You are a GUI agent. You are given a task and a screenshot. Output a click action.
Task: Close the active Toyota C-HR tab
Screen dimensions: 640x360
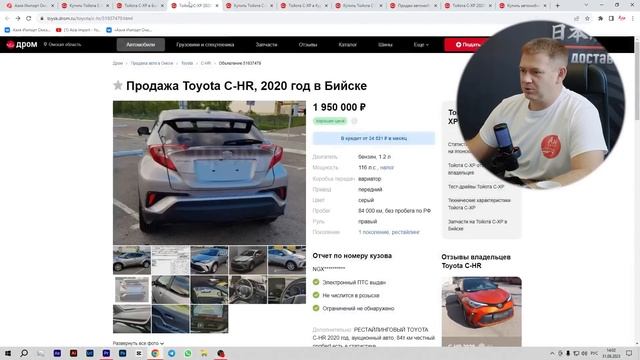coord(217,6)
